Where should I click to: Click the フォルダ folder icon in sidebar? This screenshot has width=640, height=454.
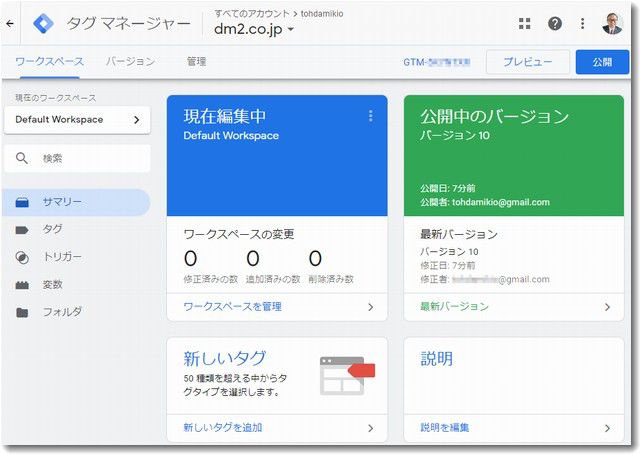coord(22,313)
